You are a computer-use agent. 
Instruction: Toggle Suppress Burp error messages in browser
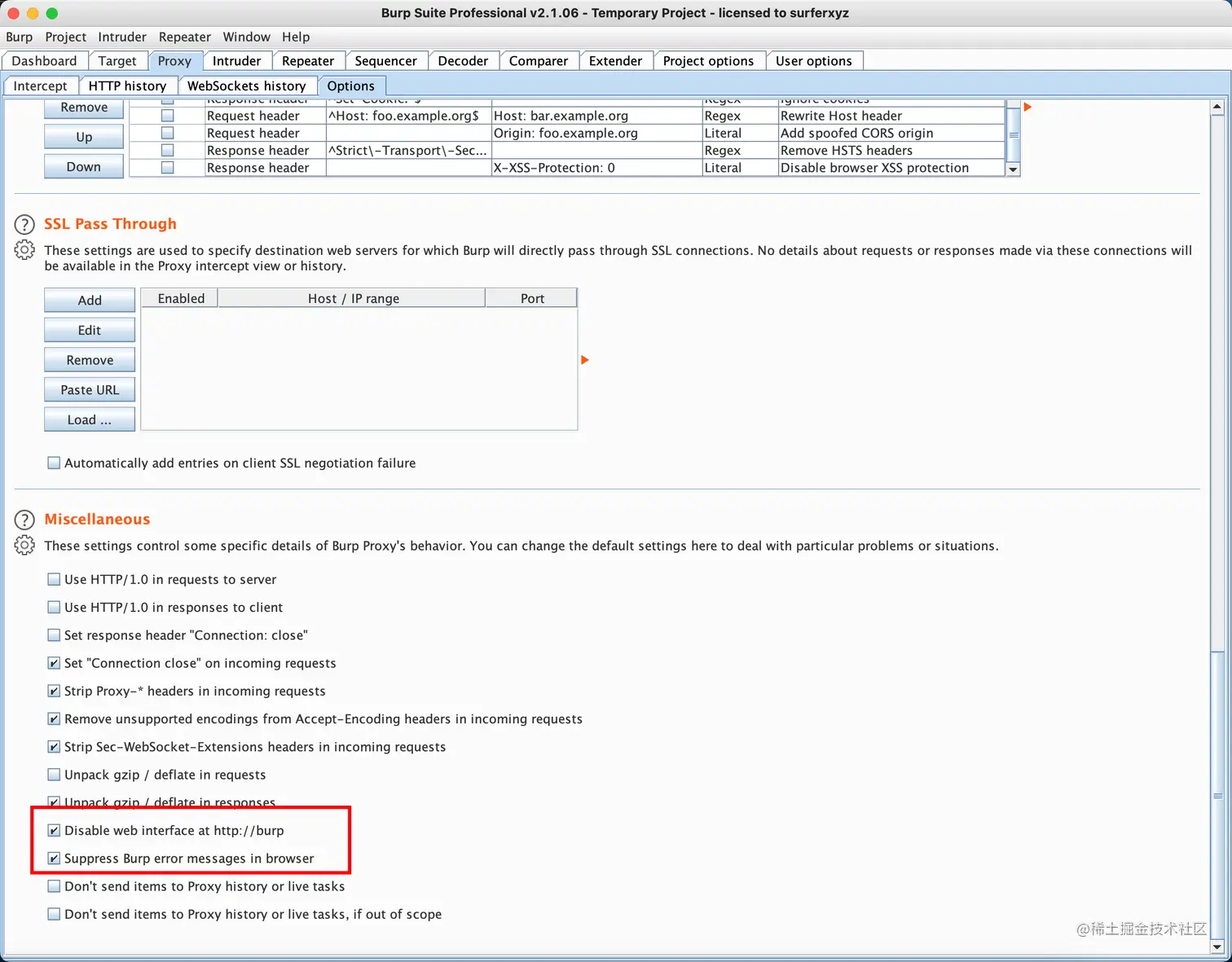tap(54, 858)
